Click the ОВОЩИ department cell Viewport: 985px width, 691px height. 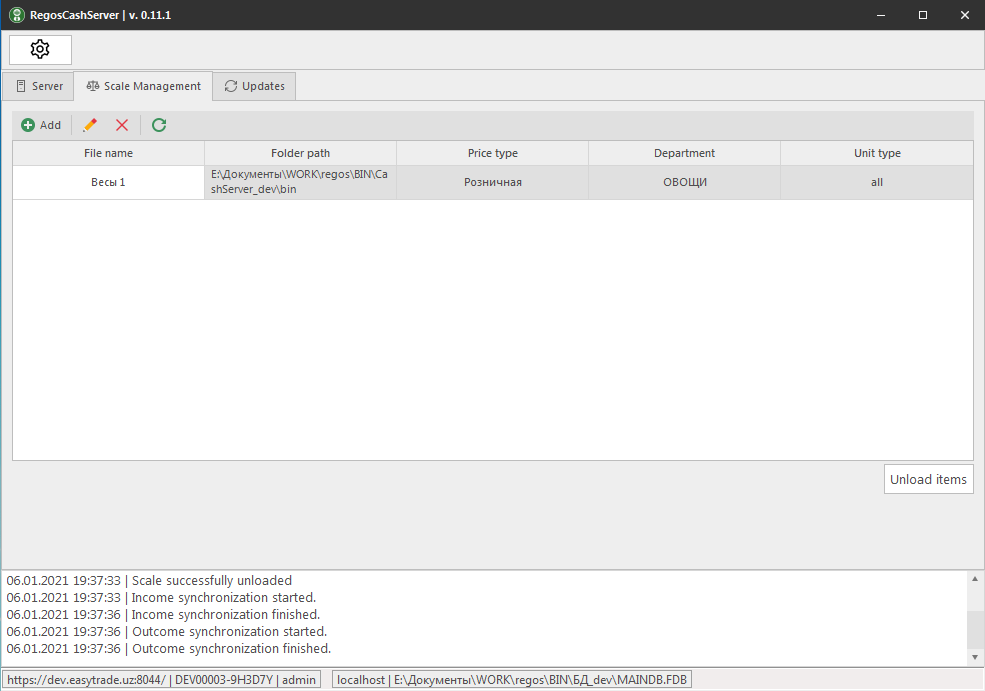click(684, 183)
